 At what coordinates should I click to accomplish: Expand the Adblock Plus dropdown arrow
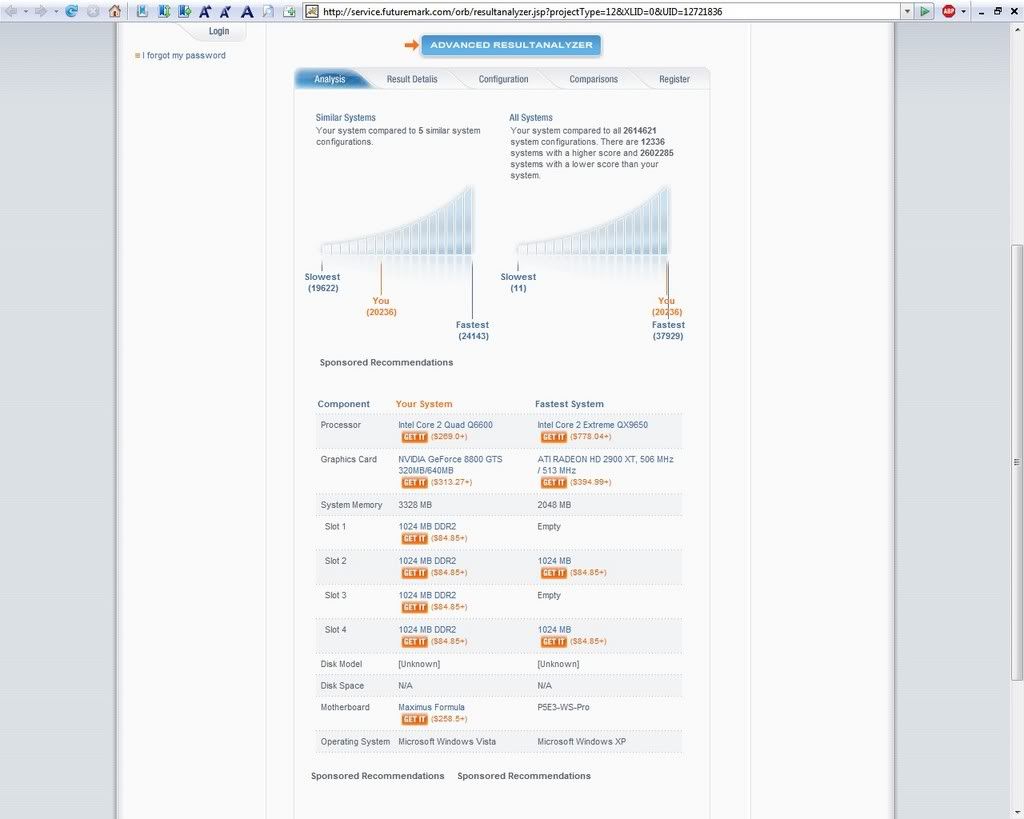tap(963, 12)
